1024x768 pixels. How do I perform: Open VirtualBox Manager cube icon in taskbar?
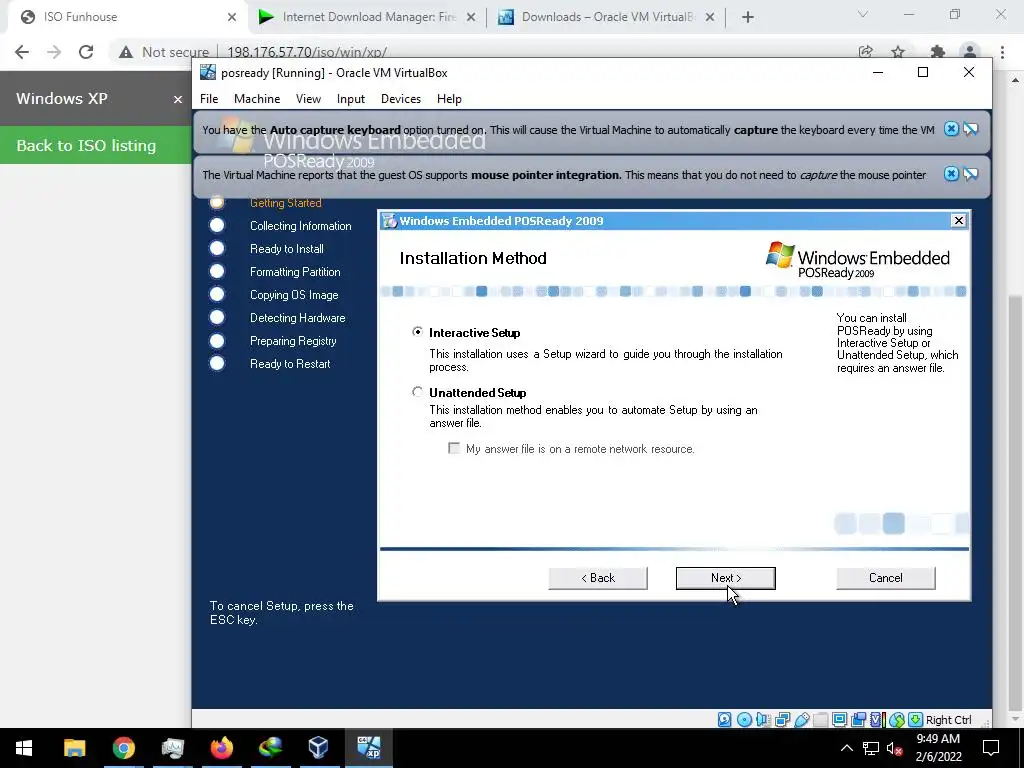coord(319,748)
